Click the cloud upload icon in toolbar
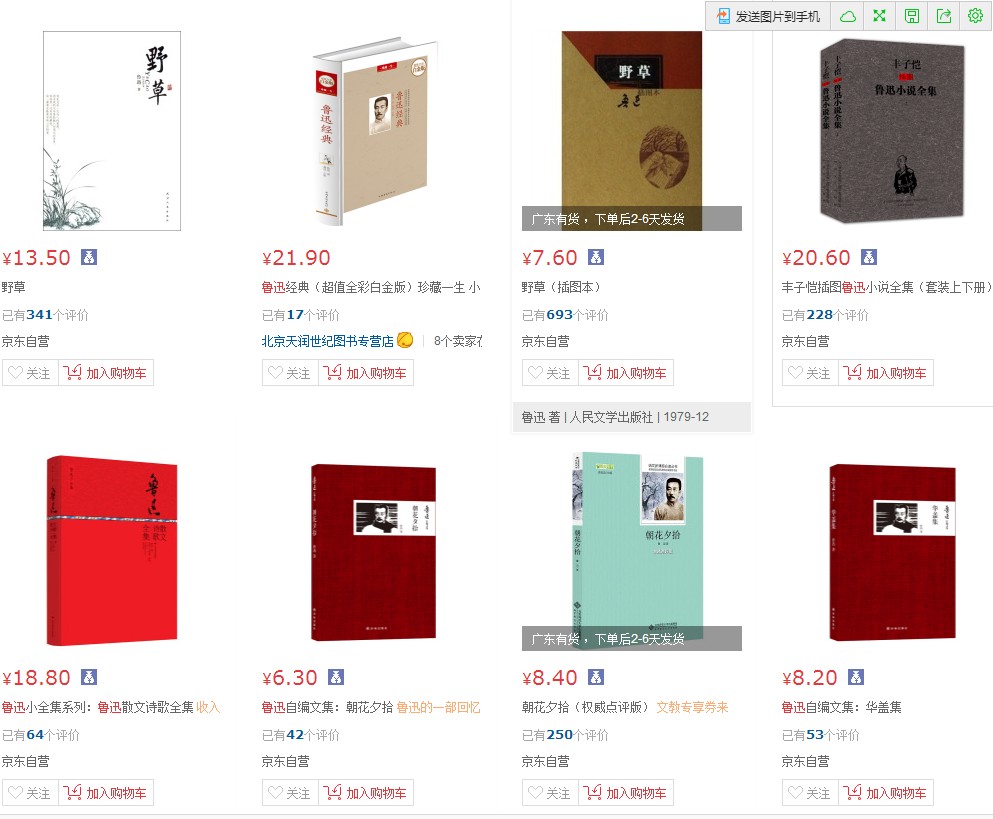Viewport: 993px width, 819px height. (848, 16)
